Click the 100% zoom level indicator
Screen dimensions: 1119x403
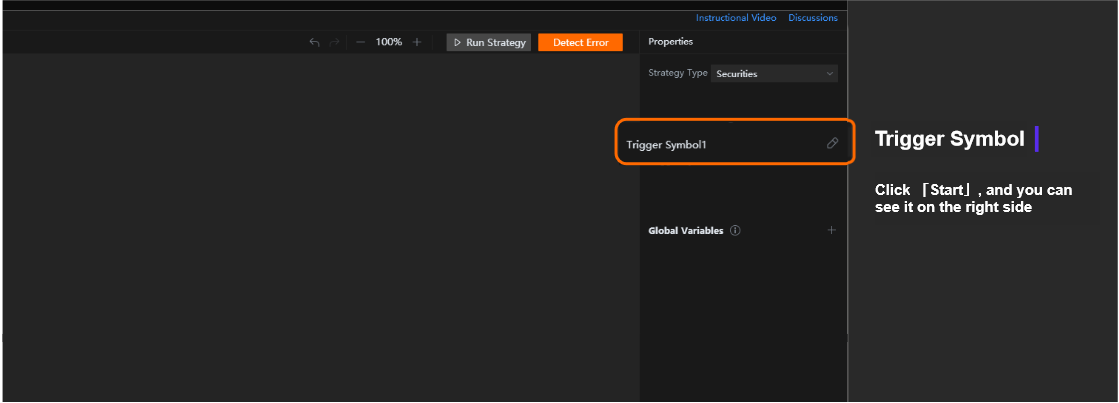pos(389,42)
